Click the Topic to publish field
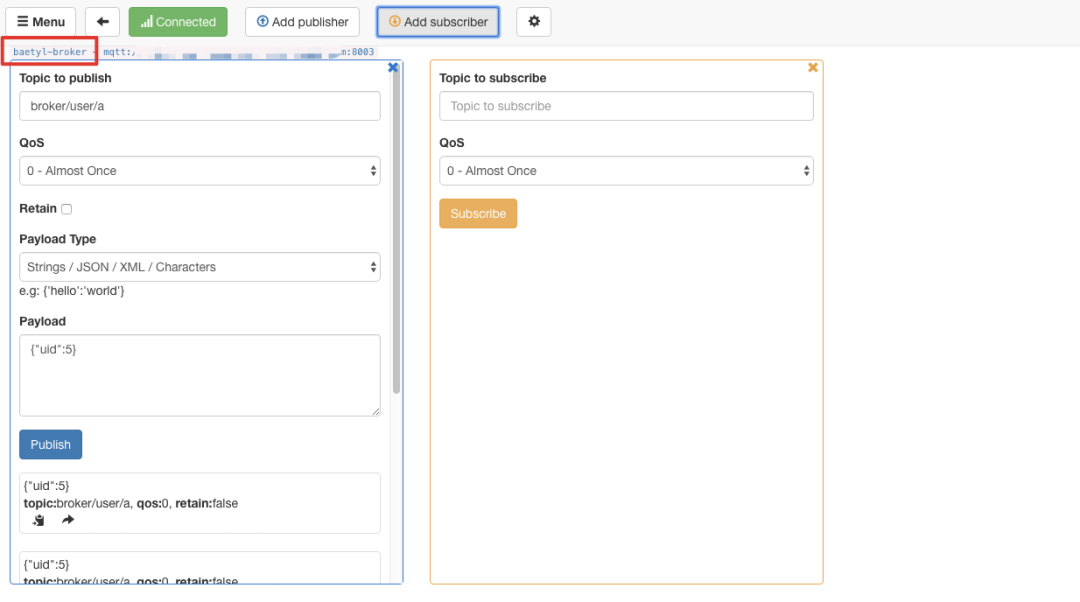Screen dimensions: 1080x602 pyautogui.click(x=200, y=106)
